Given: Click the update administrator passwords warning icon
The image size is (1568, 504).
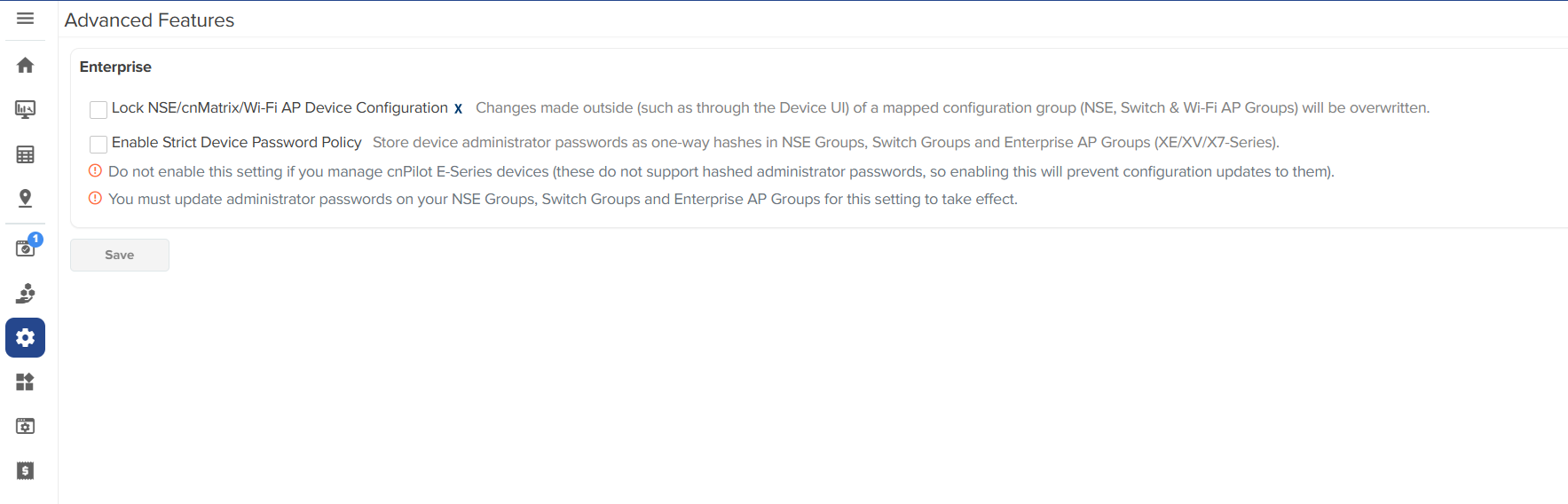Looking at the screenshot, I should click(95, 199).
